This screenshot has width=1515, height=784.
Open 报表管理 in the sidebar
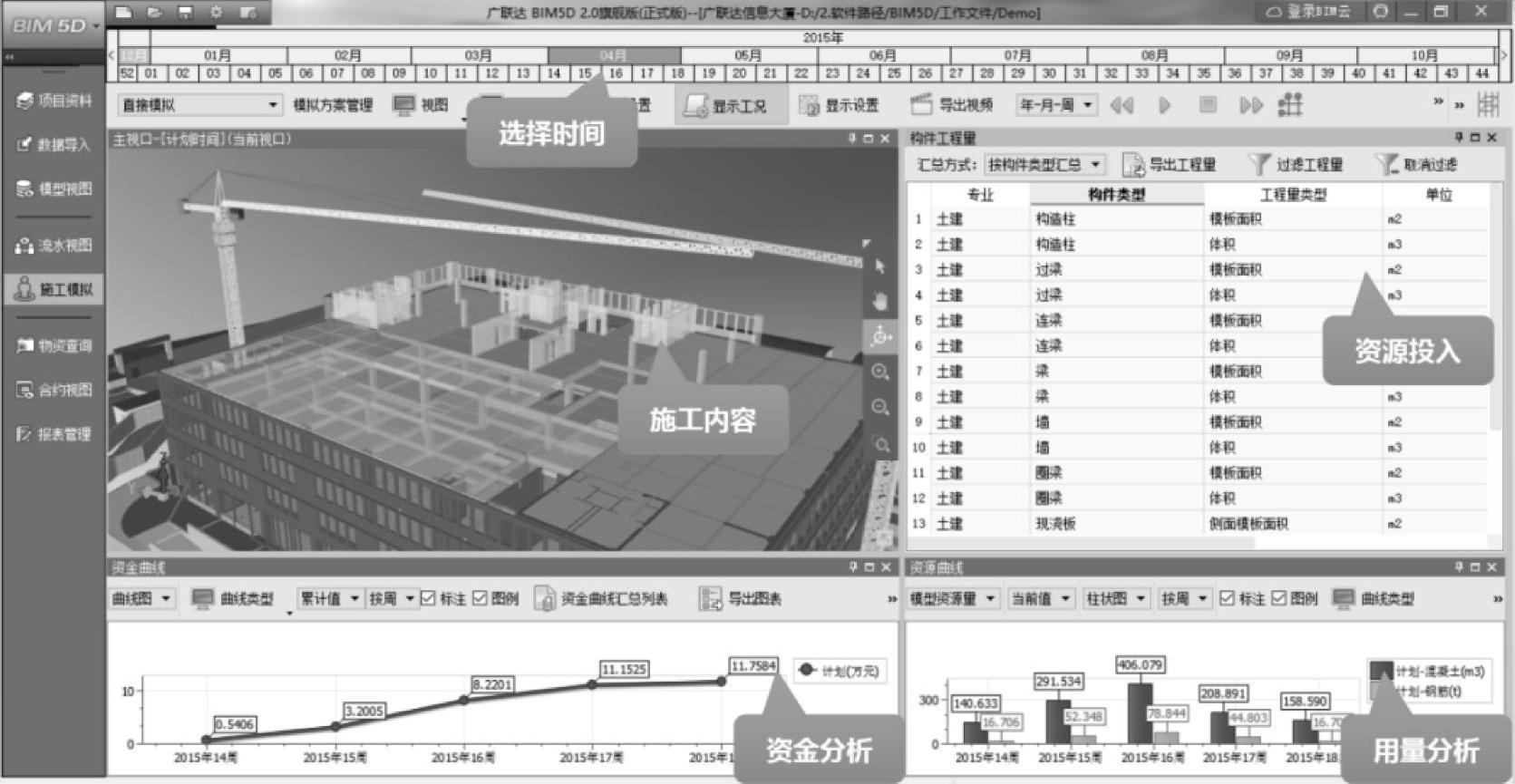tap(54, 434)
